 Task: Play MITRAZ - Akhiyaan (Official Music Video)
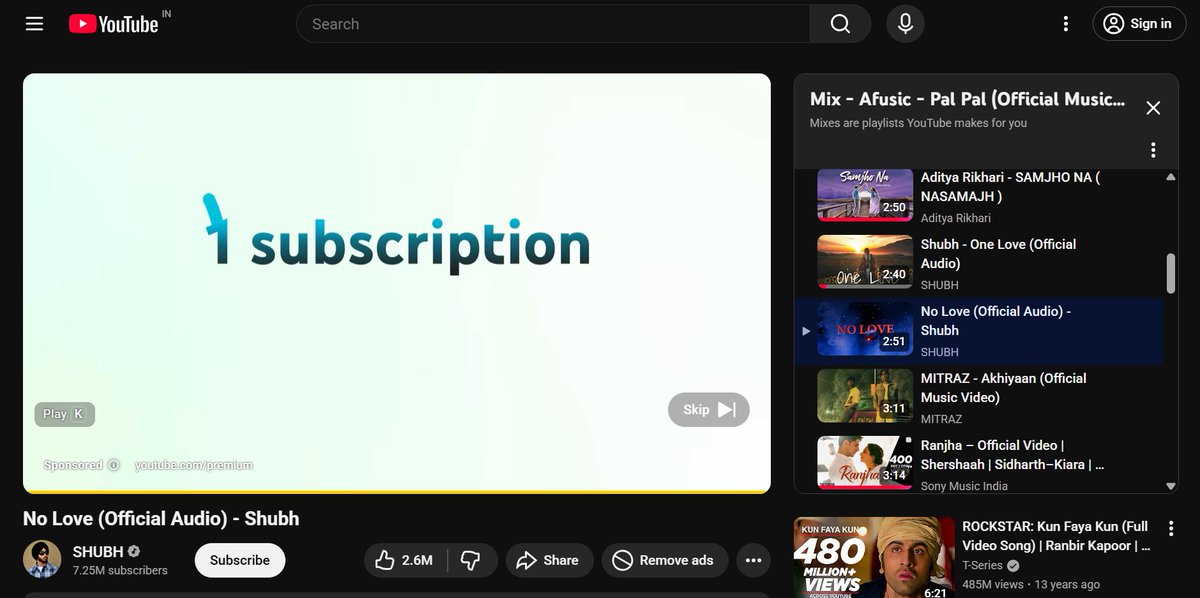click(1003, 388)
